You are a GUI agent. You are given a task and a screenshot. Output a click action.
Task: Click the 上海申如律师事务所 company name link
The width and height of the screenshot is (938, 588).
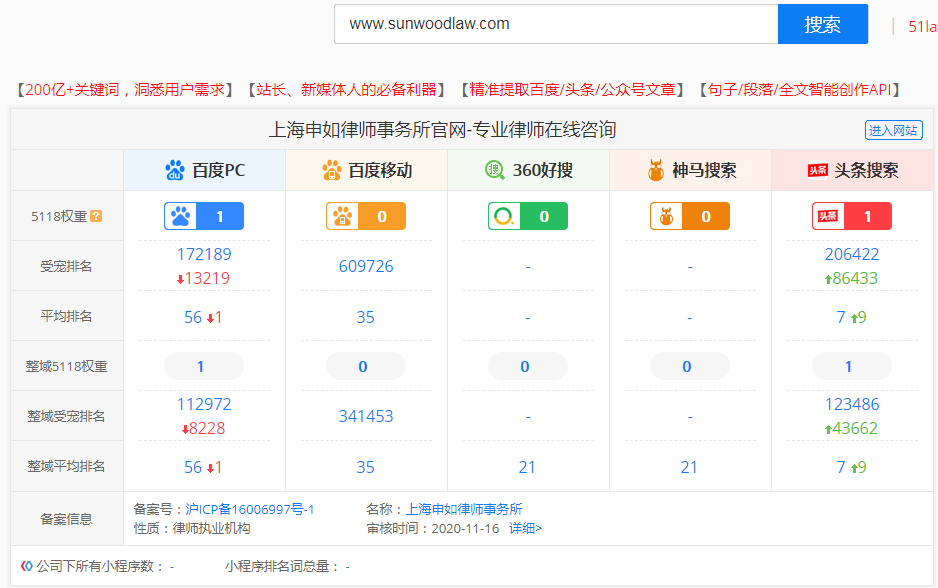464,510
